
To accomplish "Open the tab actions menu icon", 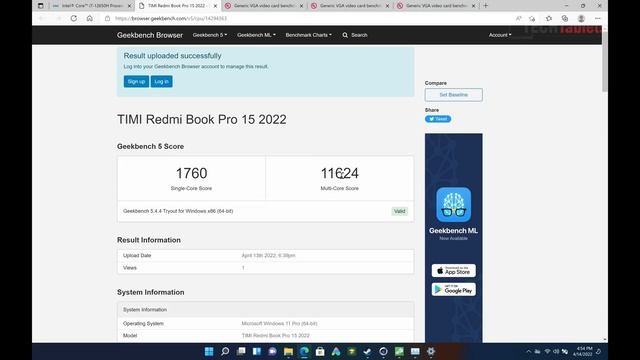I will 40,6.
